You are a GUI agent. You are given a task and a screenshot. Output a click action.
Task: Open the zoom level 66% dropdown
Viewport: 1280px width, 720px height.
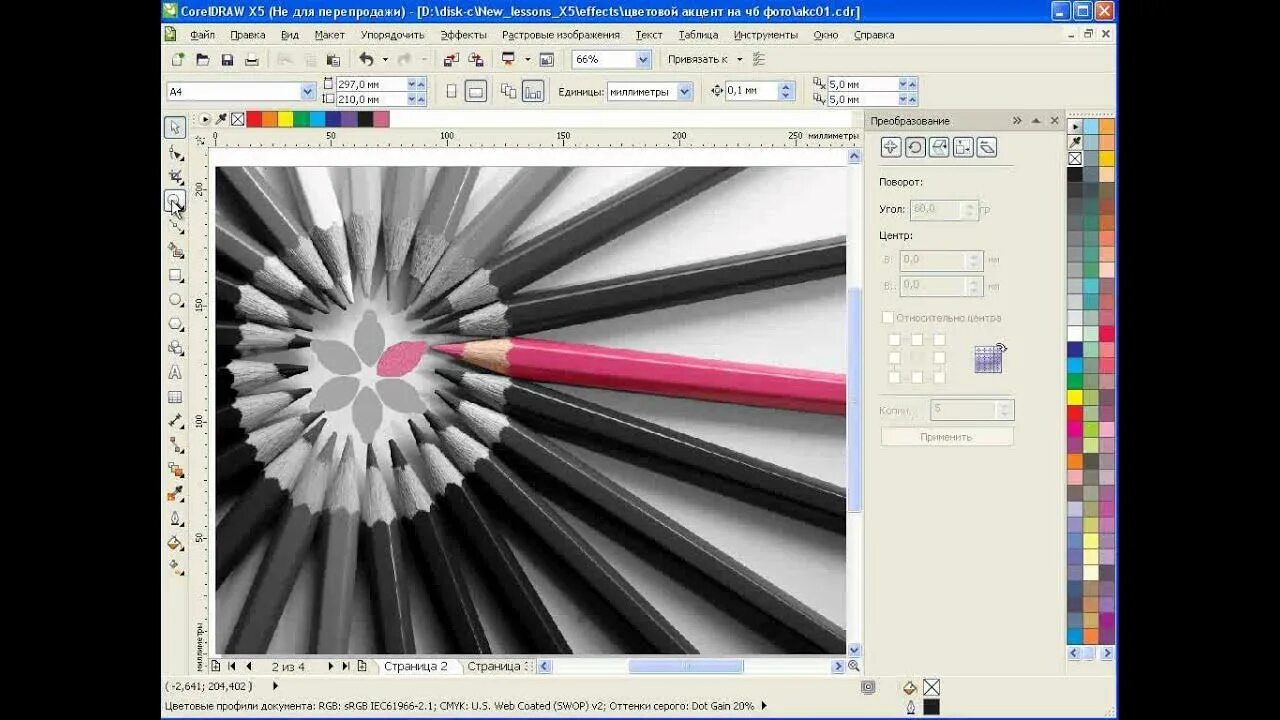[643, 60]
